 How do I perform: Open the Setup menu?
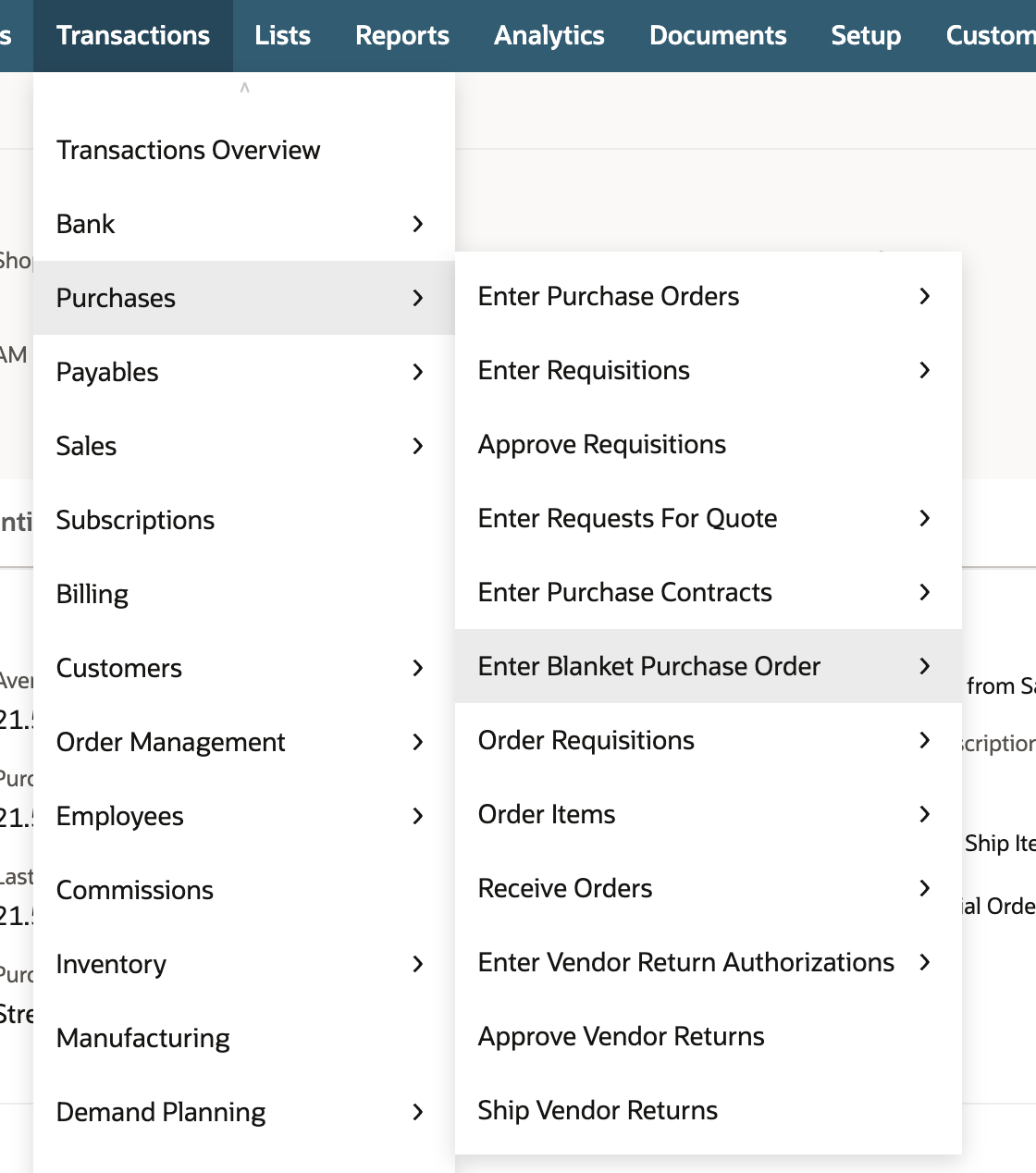(x=866, y=36)
